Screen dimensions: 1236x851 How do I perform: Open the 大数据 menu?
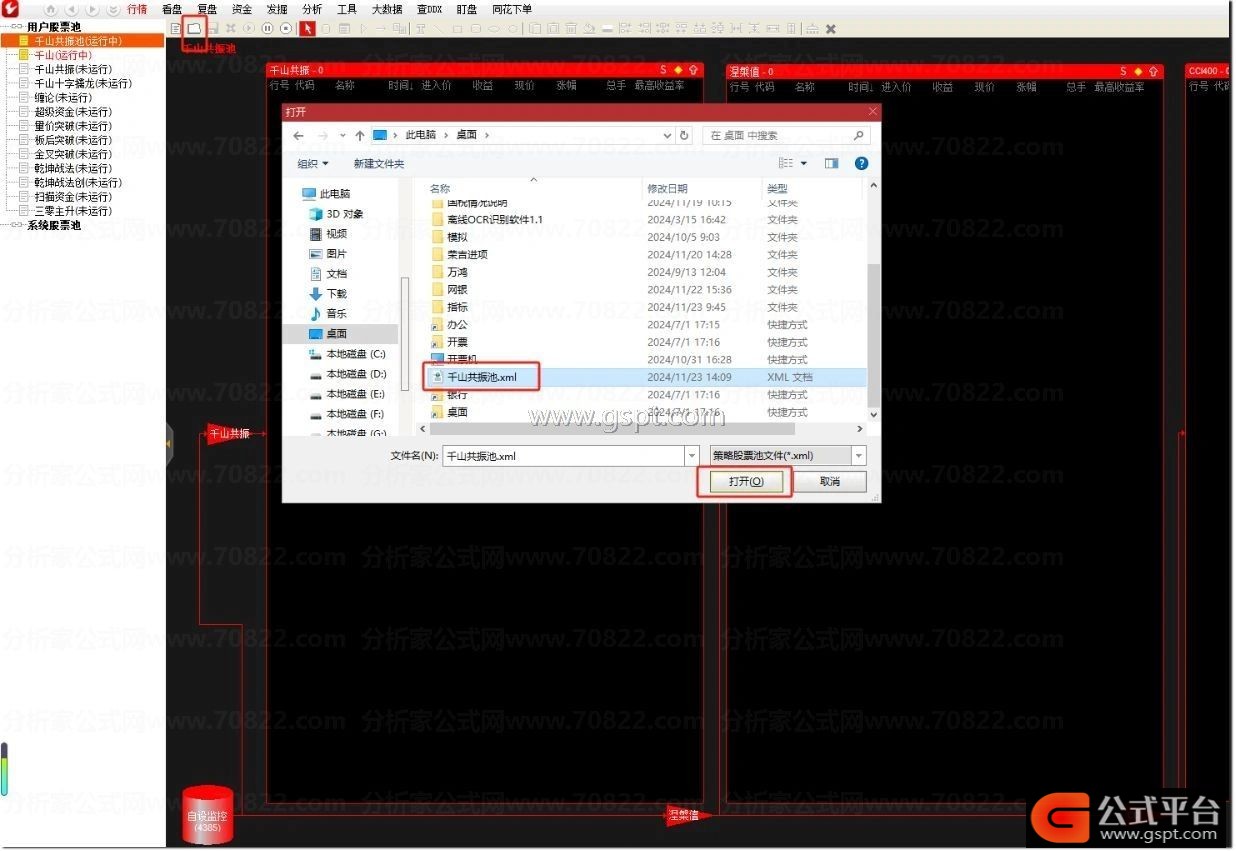coord(387,9)
